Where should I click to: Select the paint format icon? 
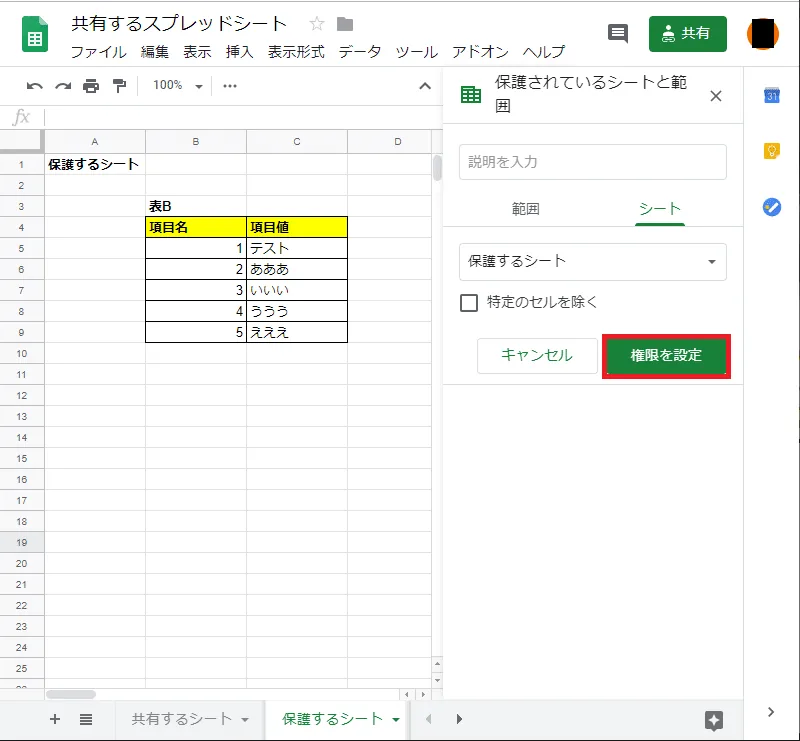point(119,86)
